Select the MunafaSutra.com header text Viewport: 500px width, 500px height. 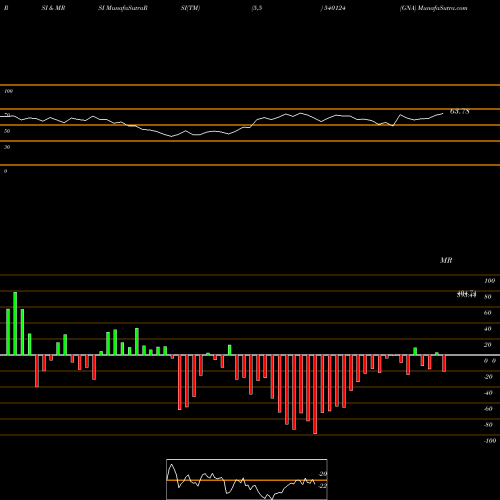[442, 8]
